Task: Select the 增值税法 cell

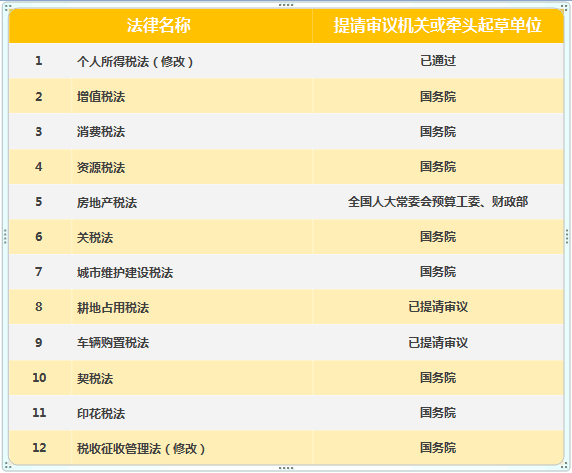Action: [192, 96]
